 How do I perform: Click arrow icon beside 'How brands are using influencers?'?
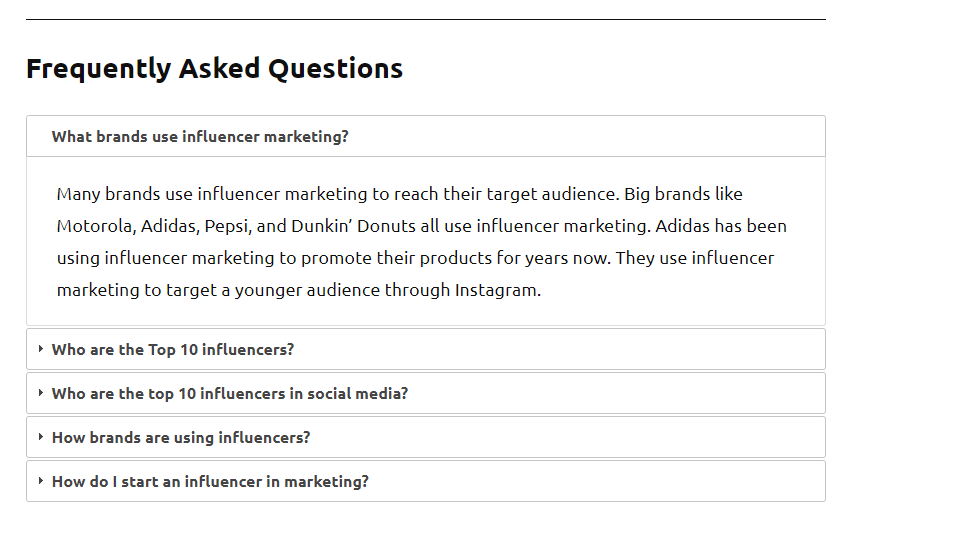tap(41, 437)
